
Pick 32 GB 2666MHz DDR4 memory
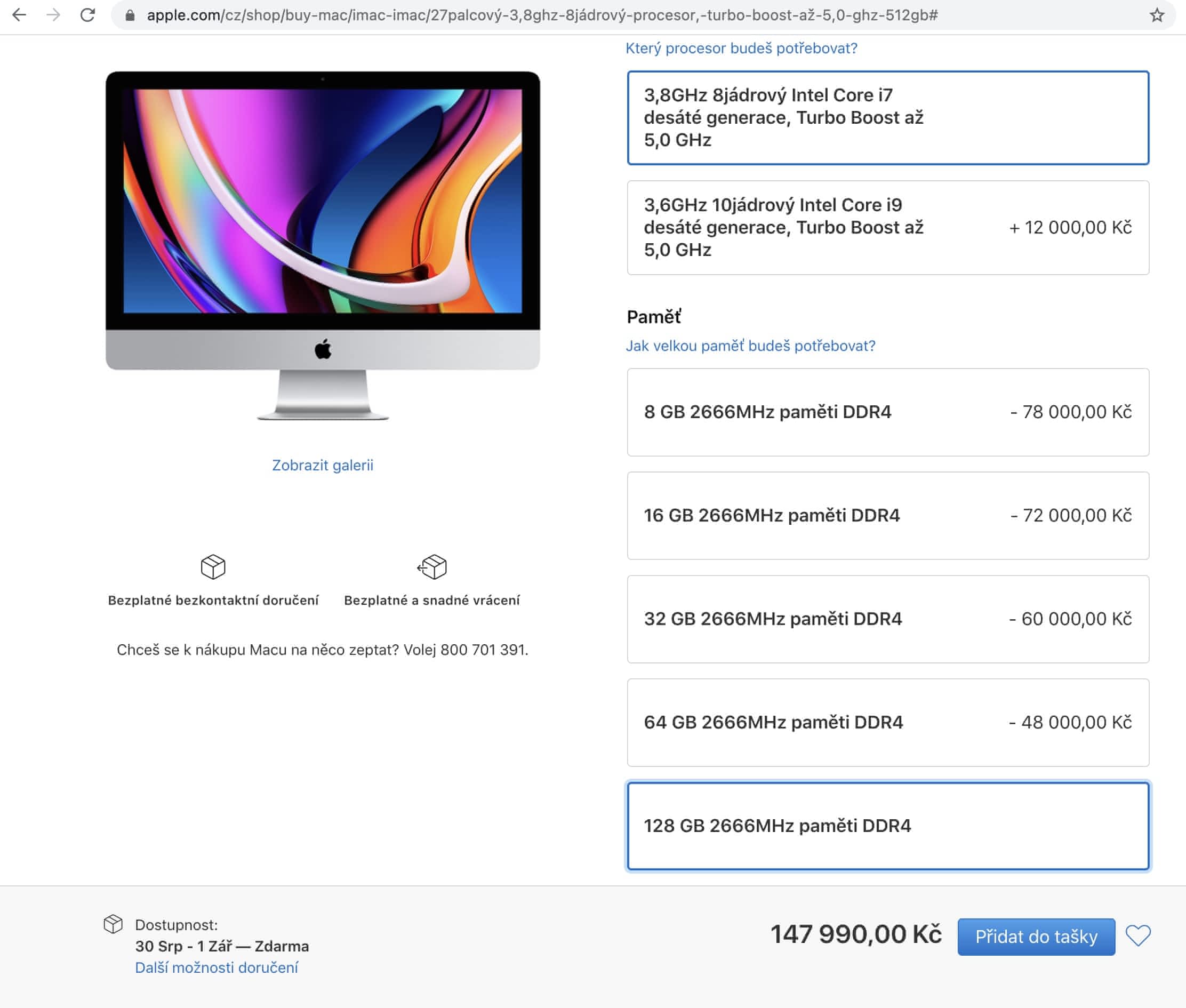click(x=887, y=619)
